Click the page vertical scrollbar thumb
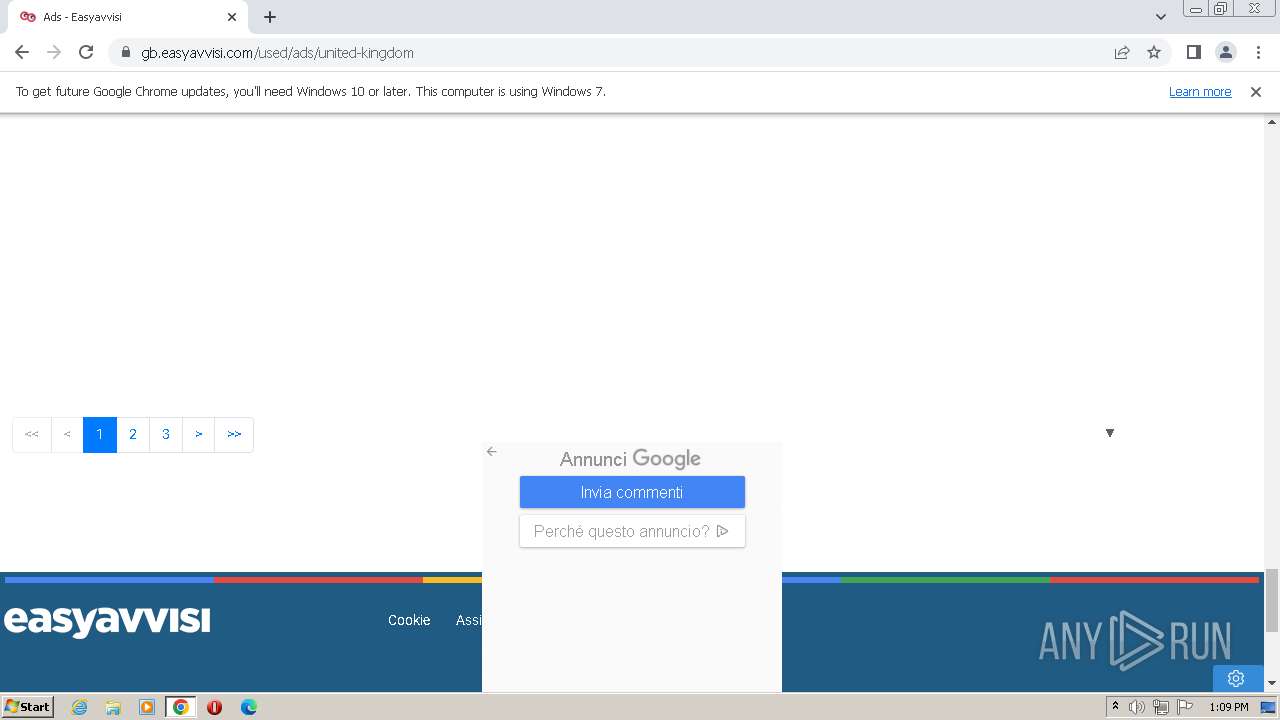This screenshot has width=1280, height=720. tap(1272, 600)
